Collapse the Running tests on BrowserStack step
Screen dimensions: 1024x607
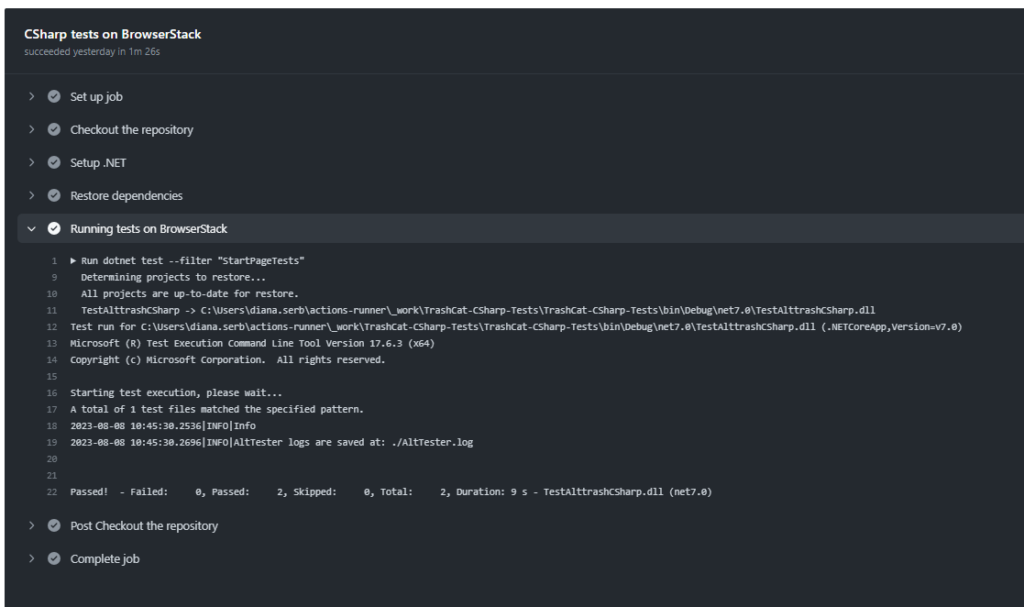pyautogui.click(x=31, y=229)
